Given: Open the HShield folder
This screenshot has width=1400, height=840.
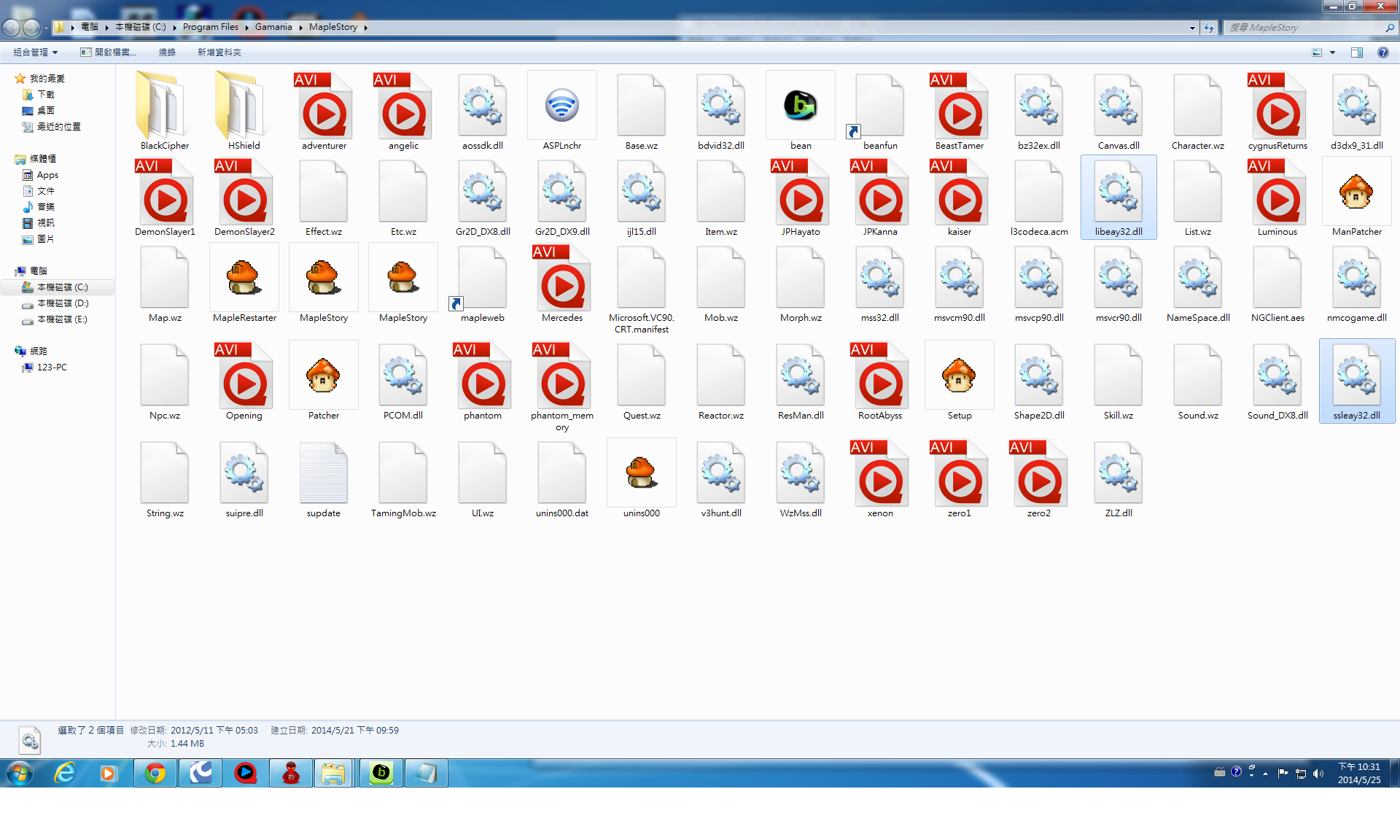Looking at the screenshot, I should click(x=244, y=111).
